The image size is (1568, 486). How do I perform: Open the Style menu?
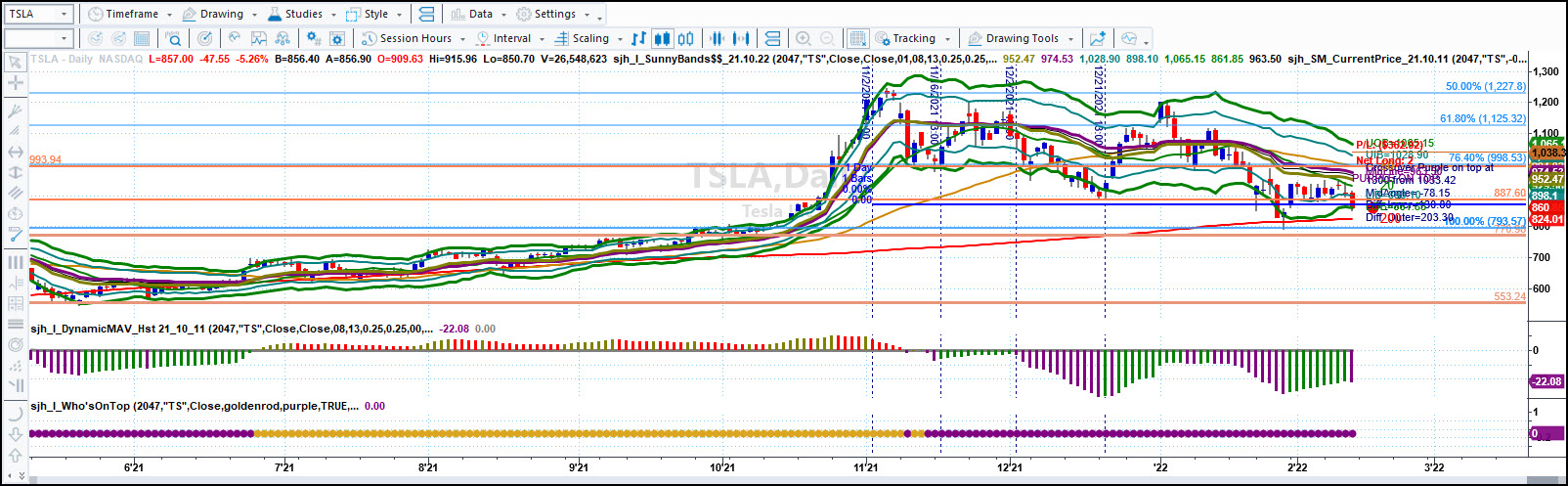373,14
